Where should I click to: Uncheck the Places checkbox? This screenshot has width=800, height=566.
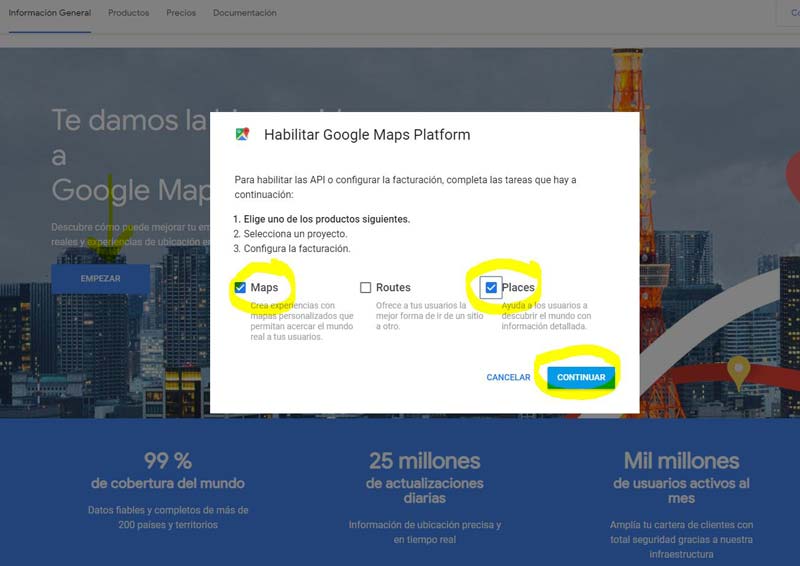click(491, 287)
